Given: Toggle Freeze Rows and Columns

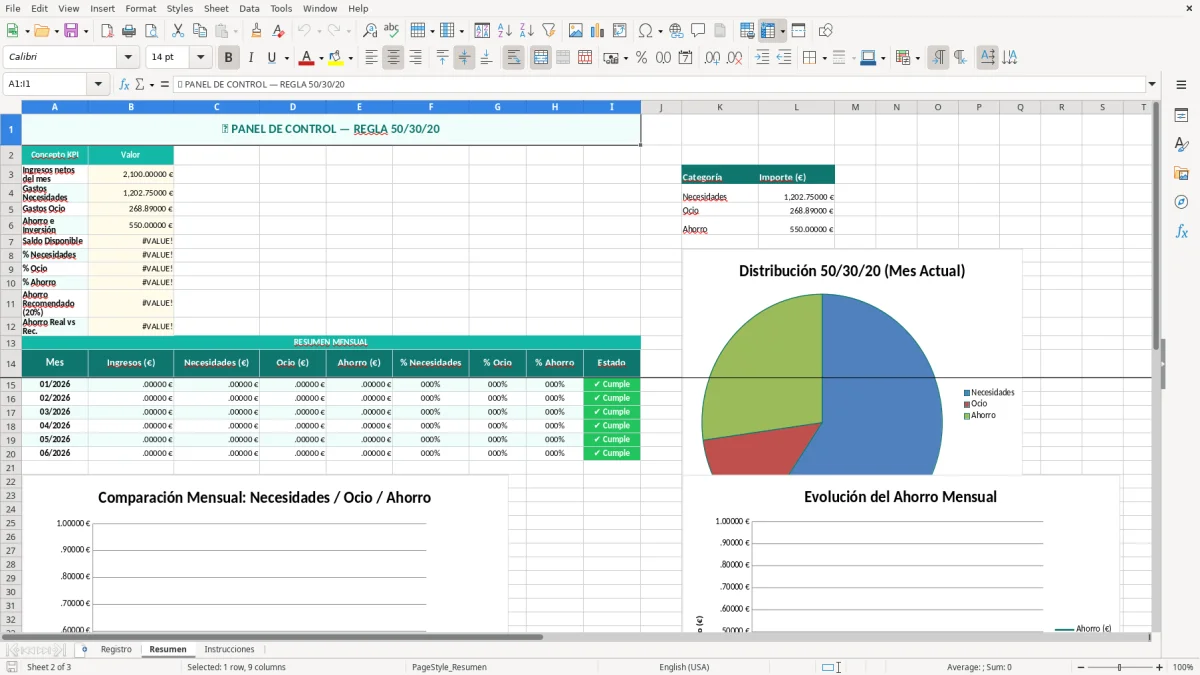Looking at the screenshot, I should point(768,31).
